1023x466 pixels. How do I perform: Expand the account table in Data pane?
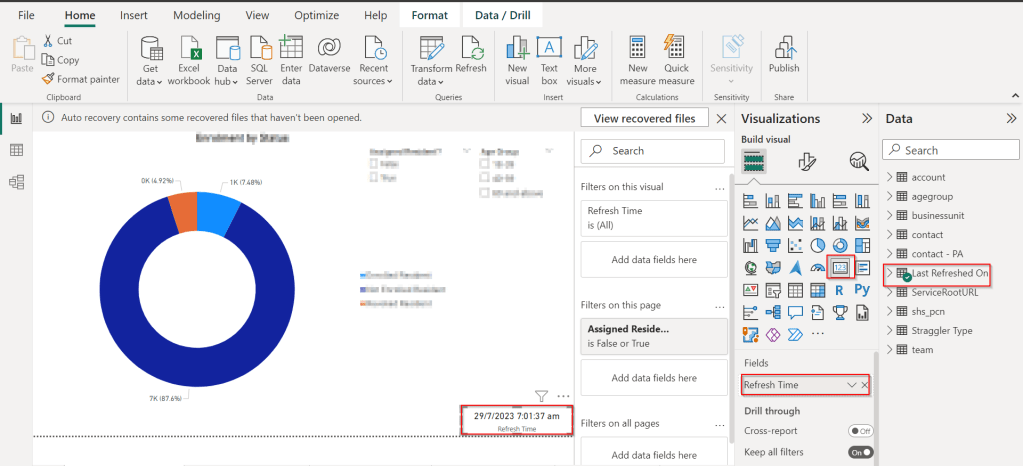(x=890, y=177)
